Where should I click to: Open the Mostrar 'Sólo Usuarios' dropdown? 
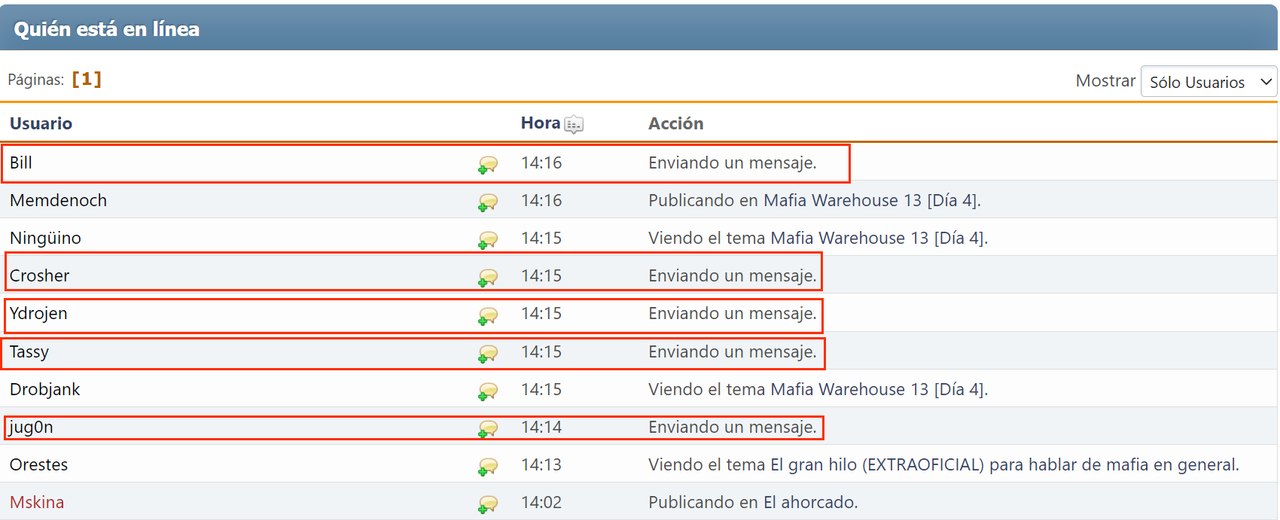pos(1209,82)
